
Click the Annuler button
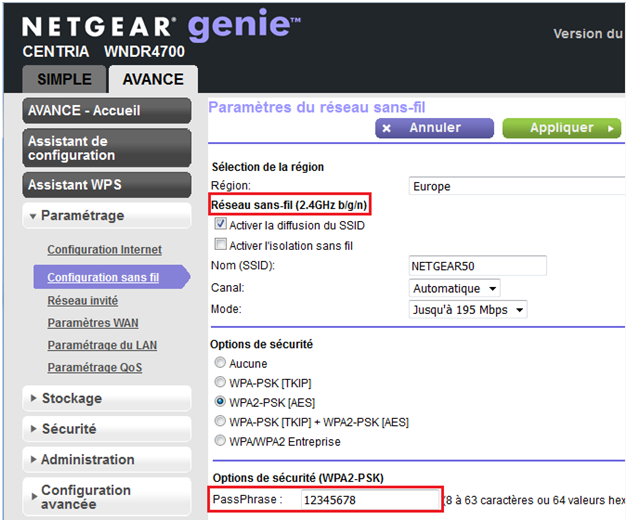pyautogui.click(x=435, y=128)
